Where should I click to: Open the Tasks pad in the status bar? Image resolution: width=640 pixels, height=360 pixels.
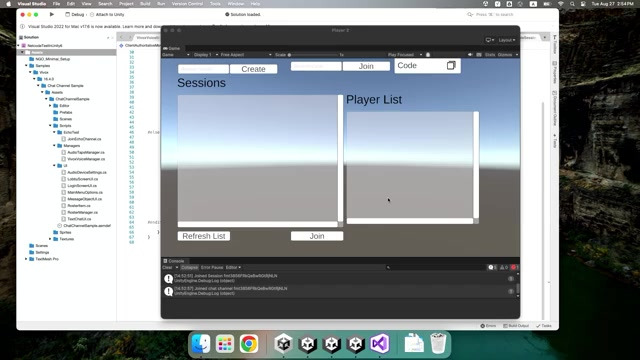544,326
